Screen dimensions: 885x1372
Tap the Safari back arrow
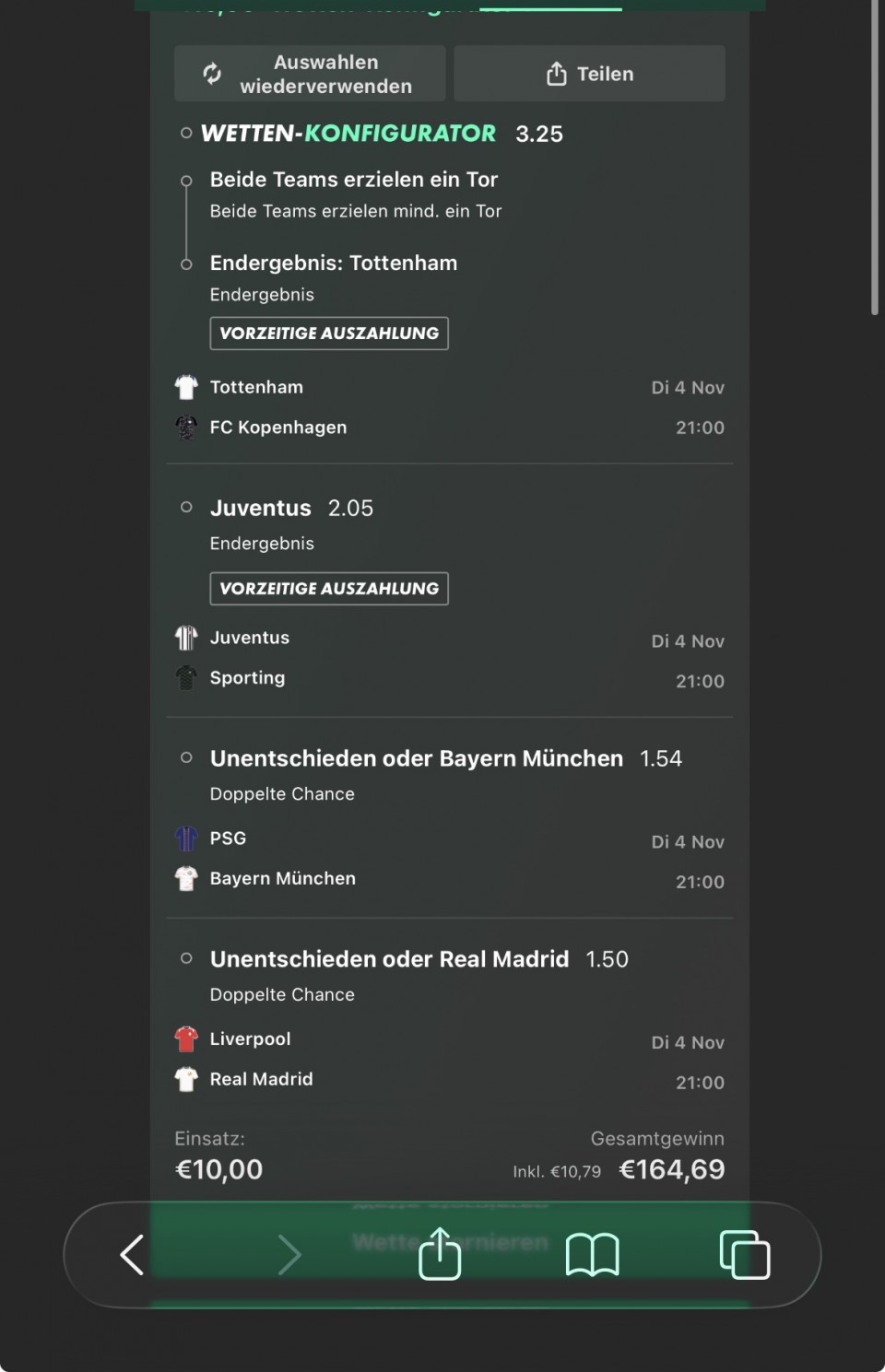133,1254
